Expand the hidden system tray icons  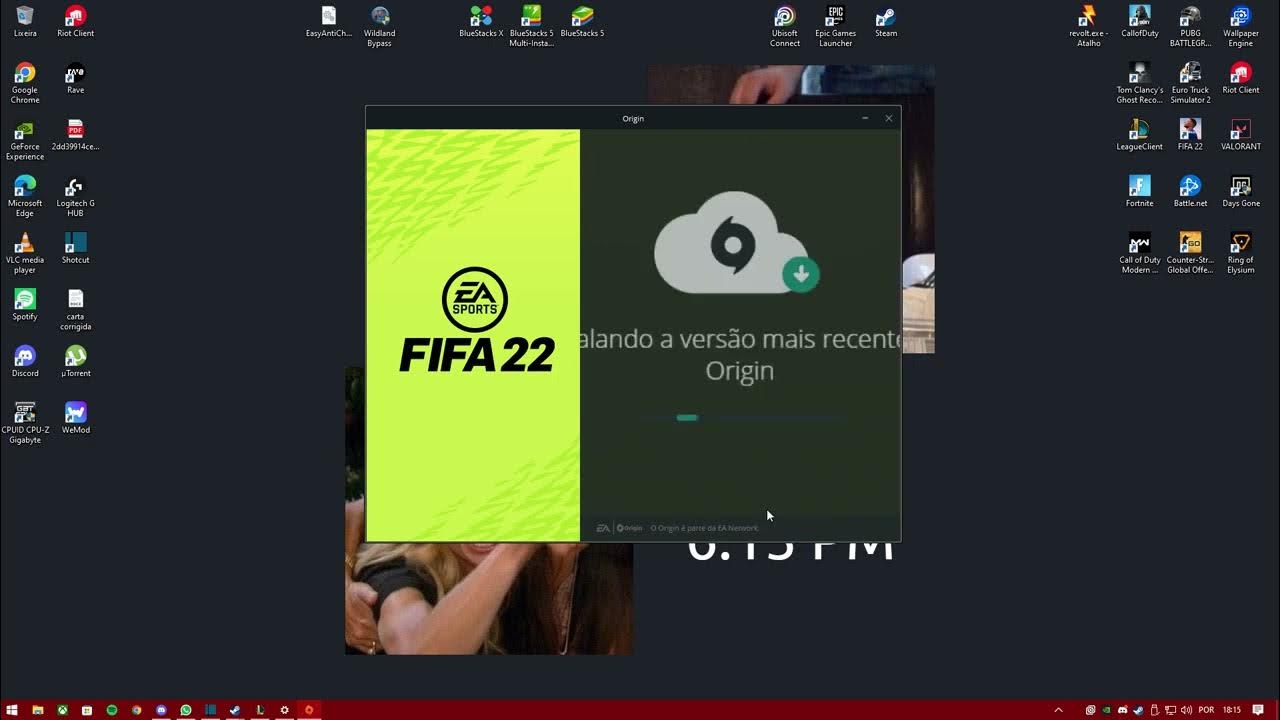pos(1058,710)
